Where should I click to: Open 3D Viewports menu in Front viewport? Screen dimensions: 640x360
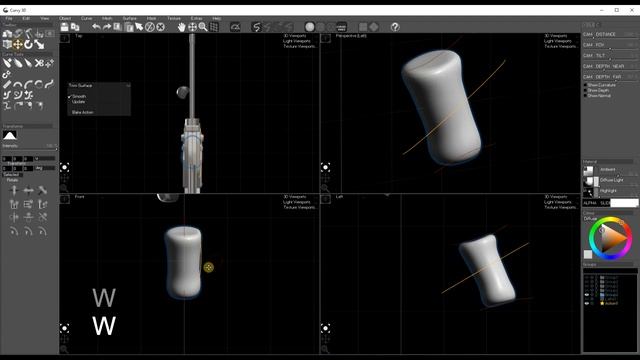coord(295,197)
